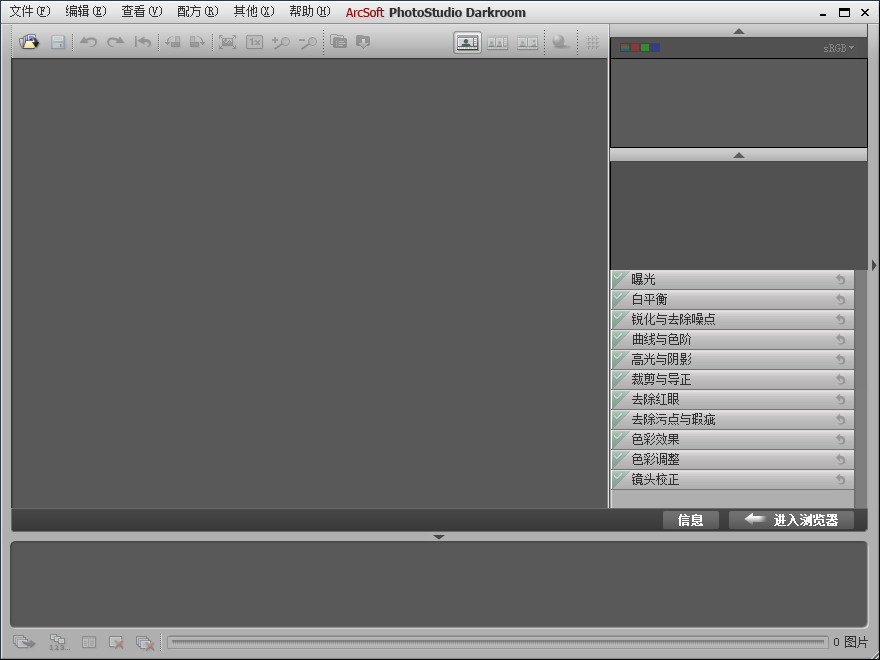
Task: Click the filmstrip progress slider bar
Action: click(497, 642)
